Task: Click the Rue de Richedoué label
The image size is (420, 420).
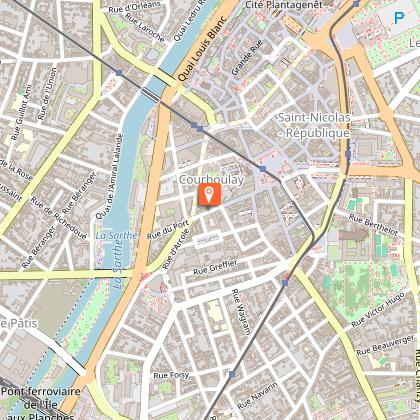Action: click(59, 218)
